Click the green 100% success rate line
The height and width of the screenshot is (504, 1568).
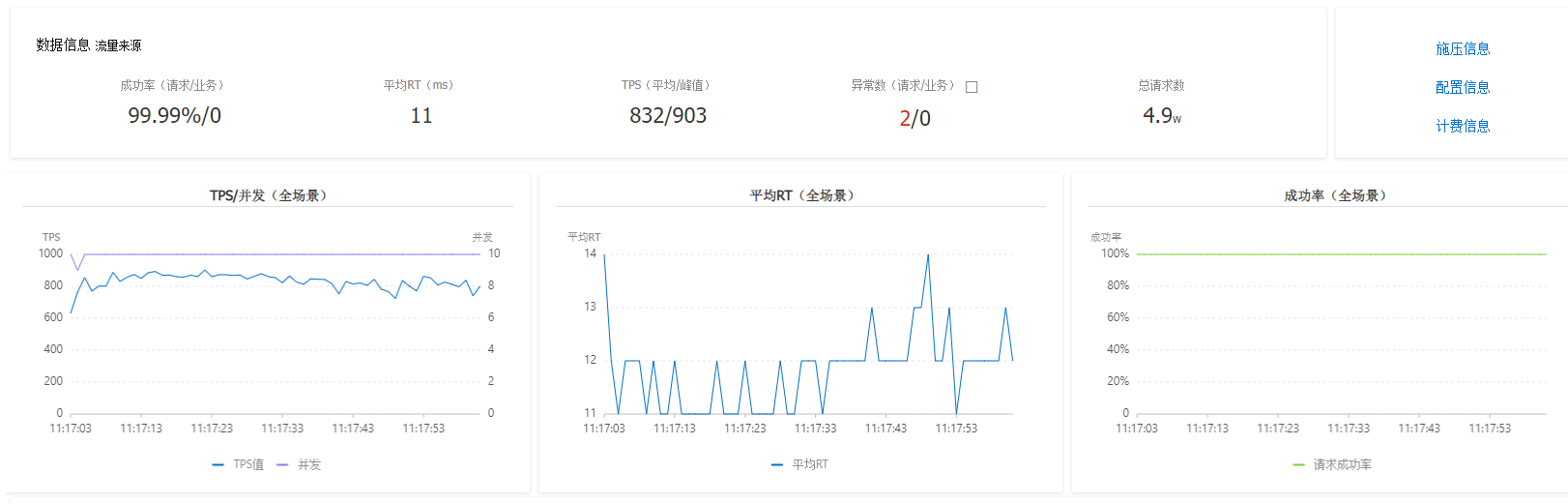point(1342,254)
